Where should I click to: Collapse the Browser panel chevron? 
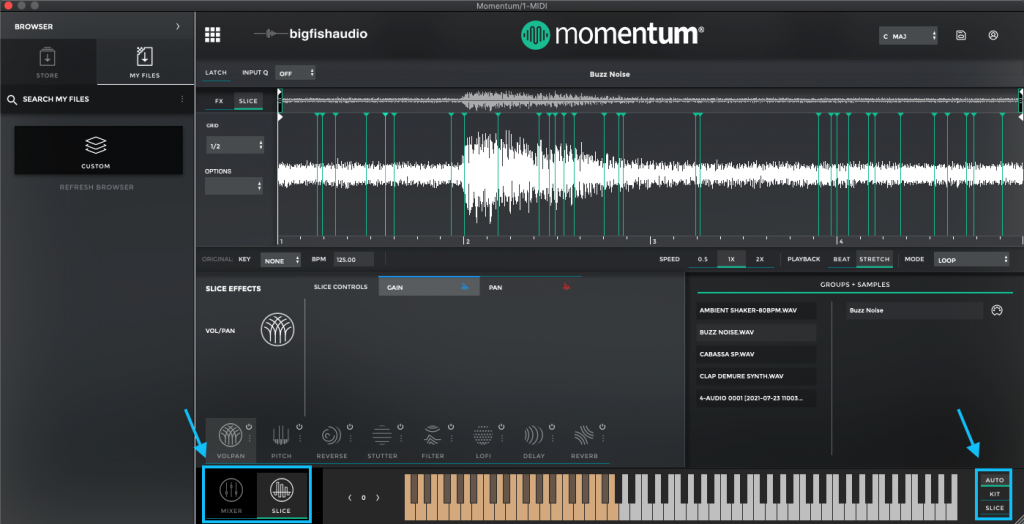178,27
